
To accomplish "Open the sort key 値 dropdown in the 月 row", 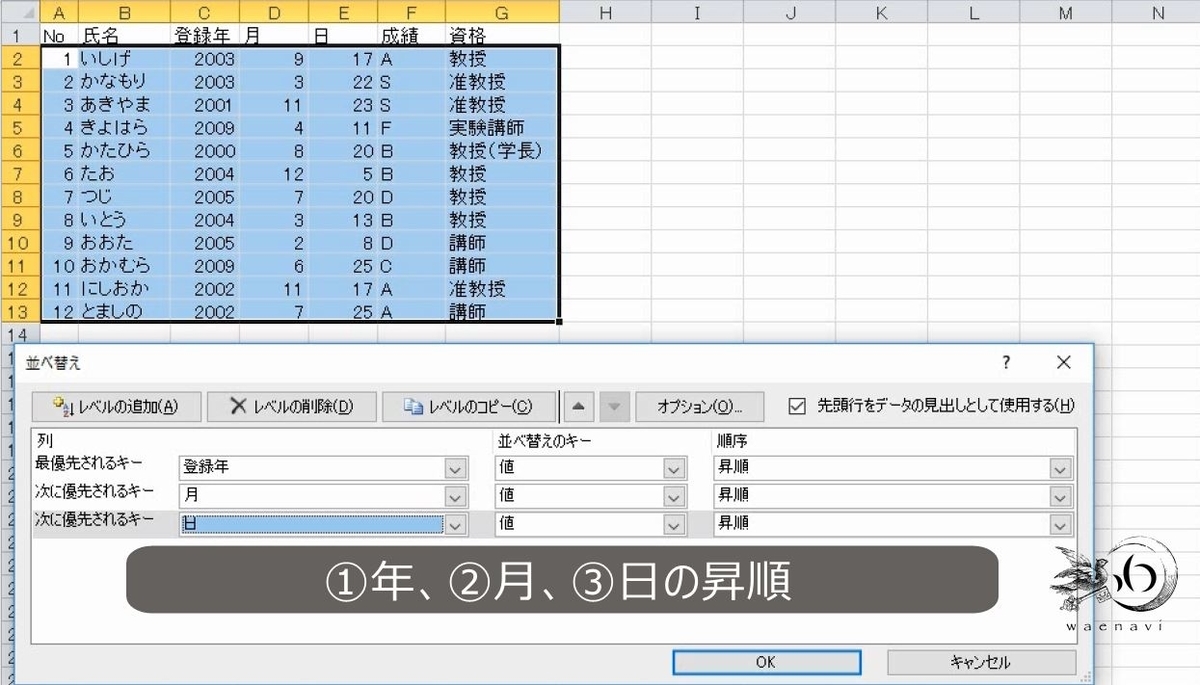I will (676, 495).
